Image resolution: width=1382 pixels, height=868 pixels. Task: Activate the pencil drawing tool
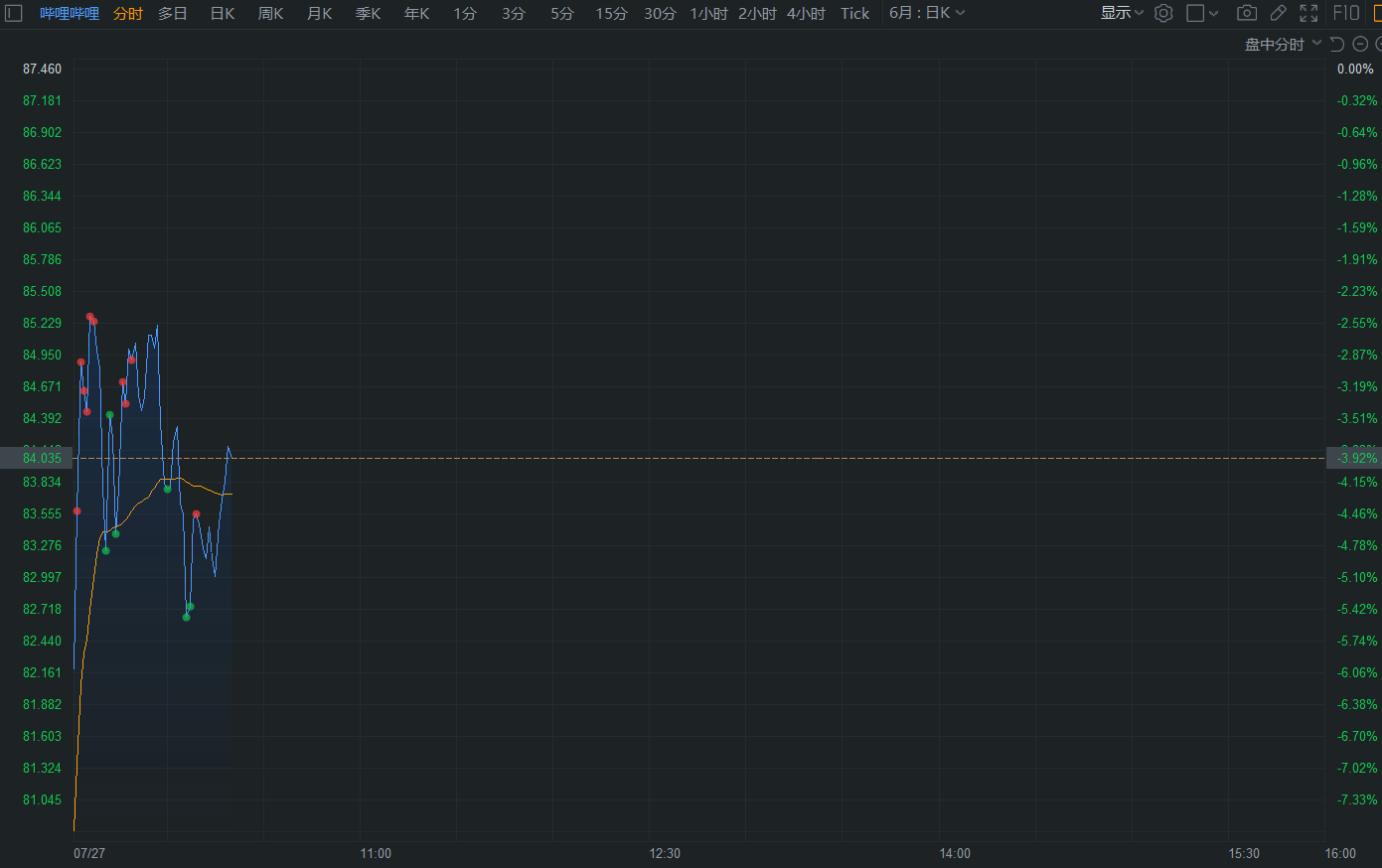pos(1279,13)
